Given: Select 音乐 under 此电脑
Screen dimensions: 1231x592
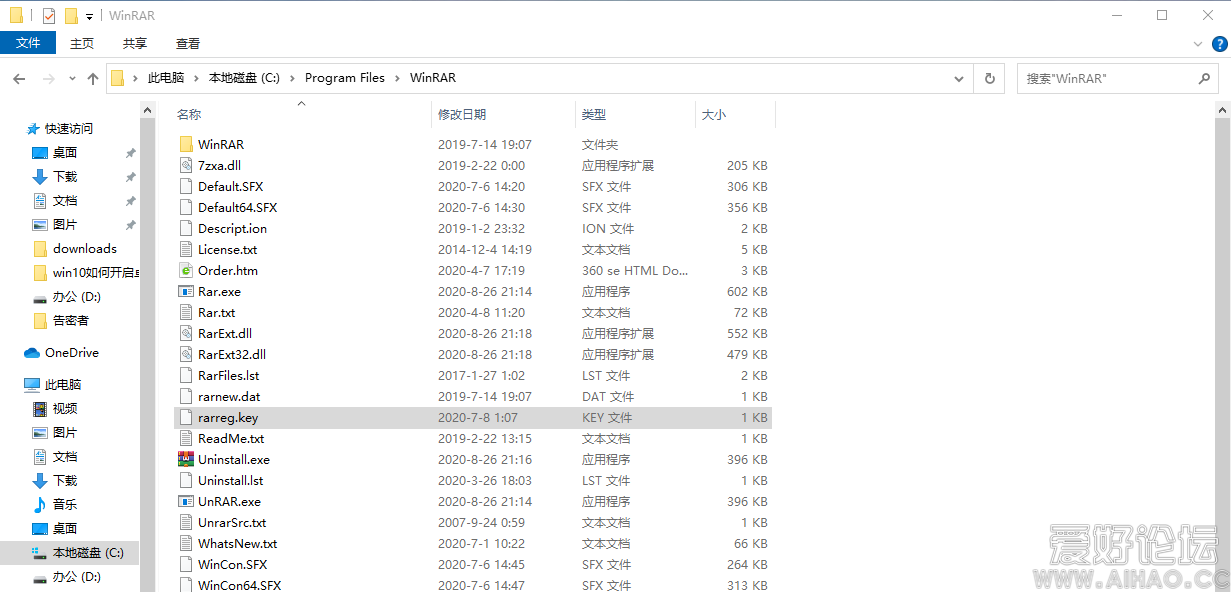Looking at the screenshot, I should (65, 505).
